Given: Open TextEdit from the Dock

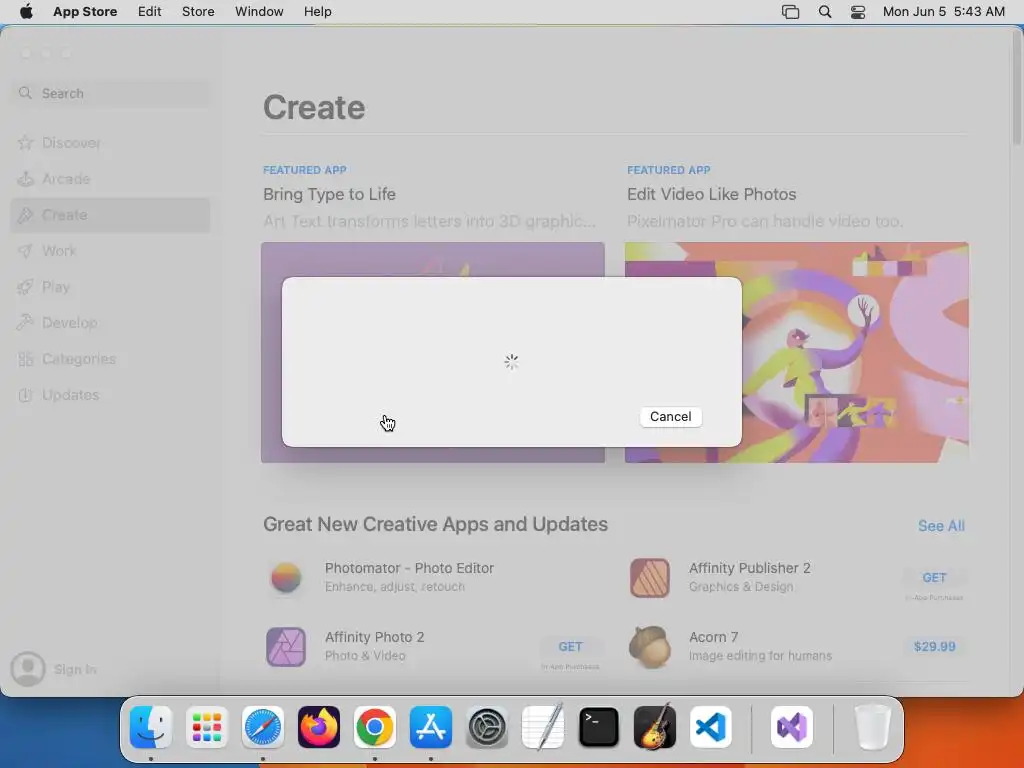Looking at the screenshot, I should tap(543, 727).
